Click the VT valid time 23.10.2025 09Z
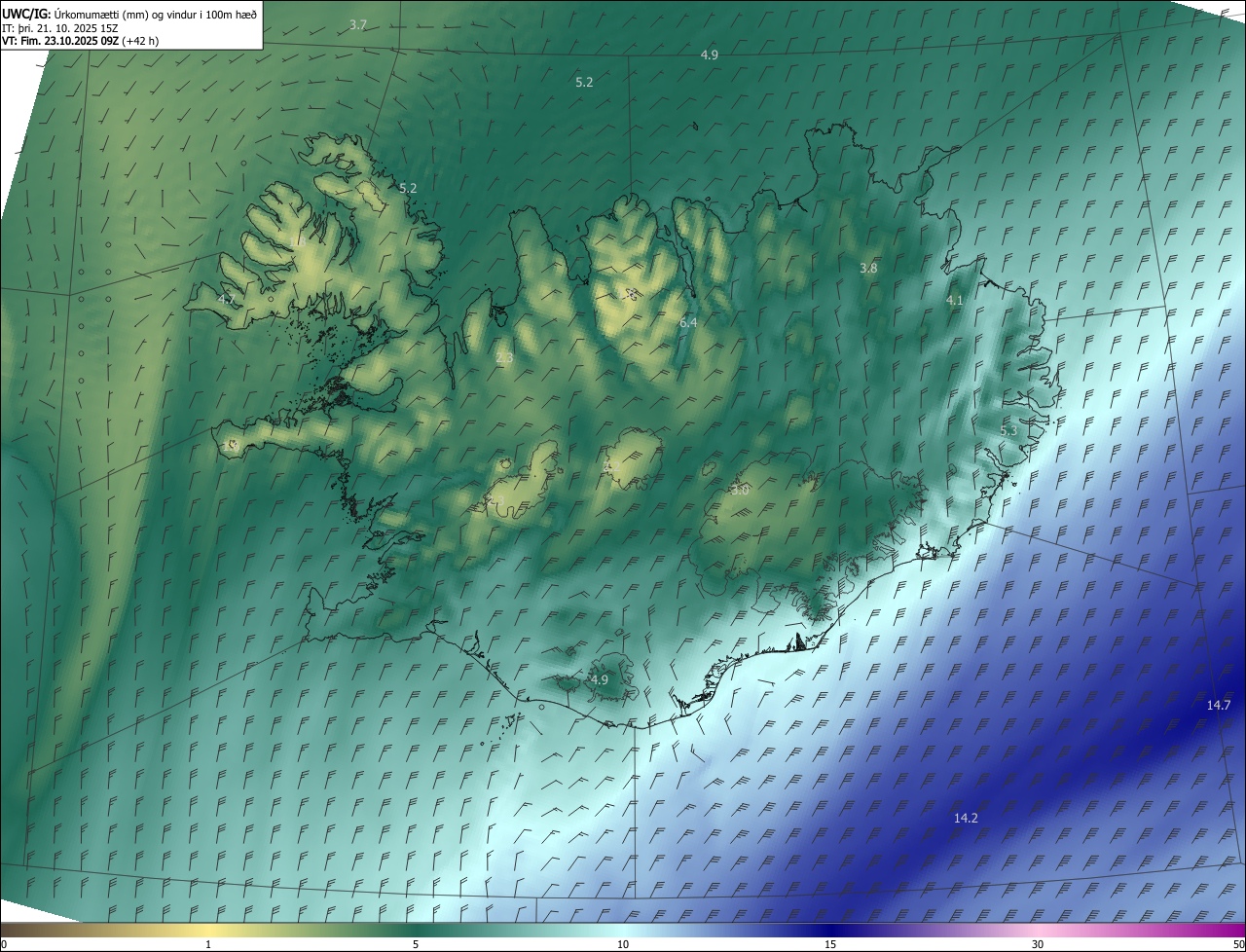This screenshot has width=1246, height=952. (x=58, y=41)
